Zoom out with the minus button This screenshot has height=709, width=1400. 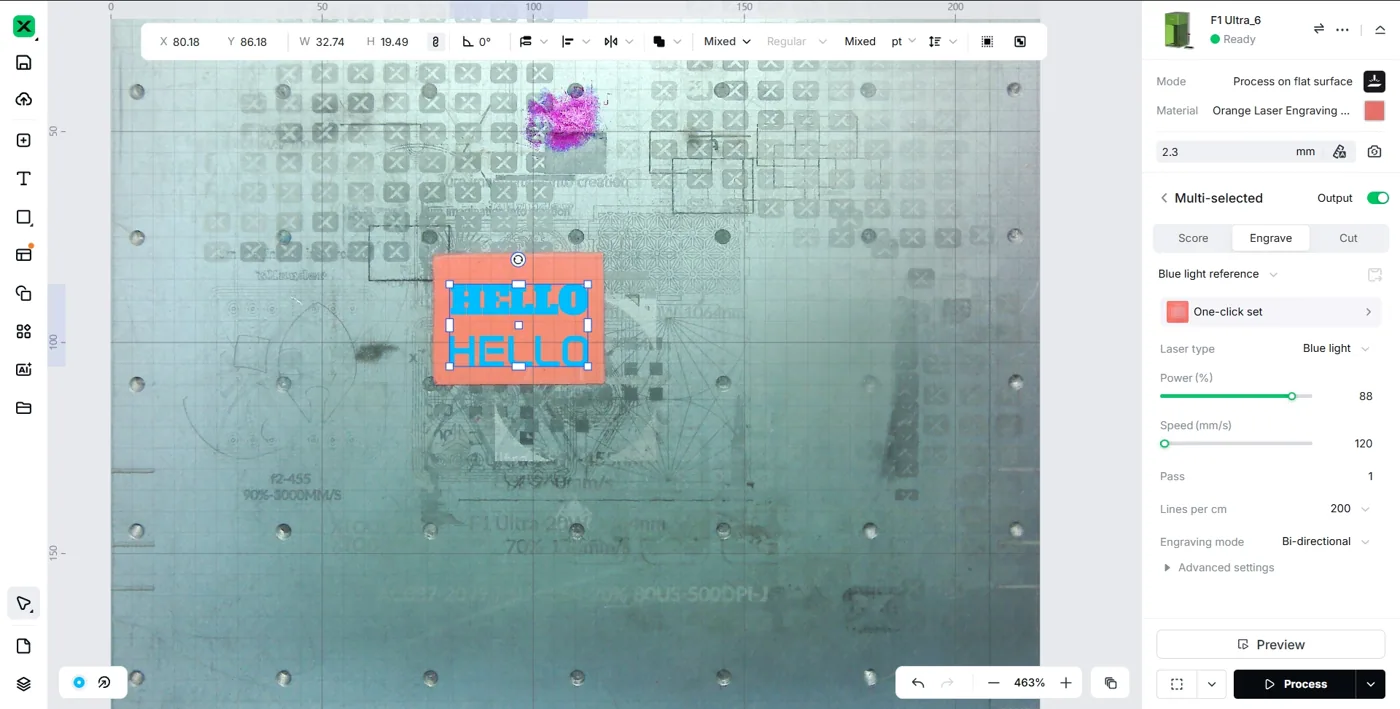tap(993, 683)
